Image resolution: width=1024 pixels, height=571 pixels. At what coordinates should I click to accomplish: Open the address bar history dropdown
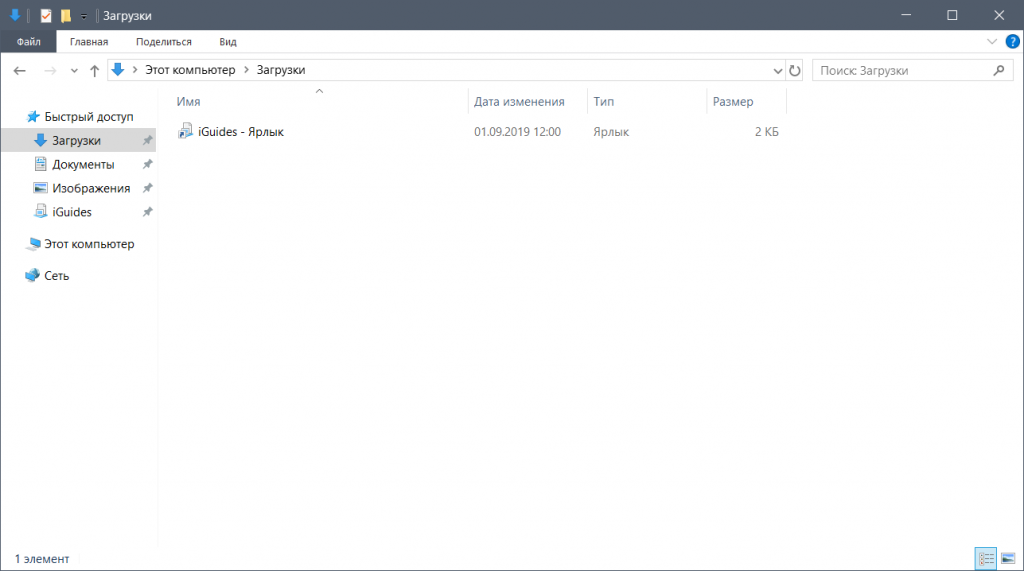coord(779,71)
